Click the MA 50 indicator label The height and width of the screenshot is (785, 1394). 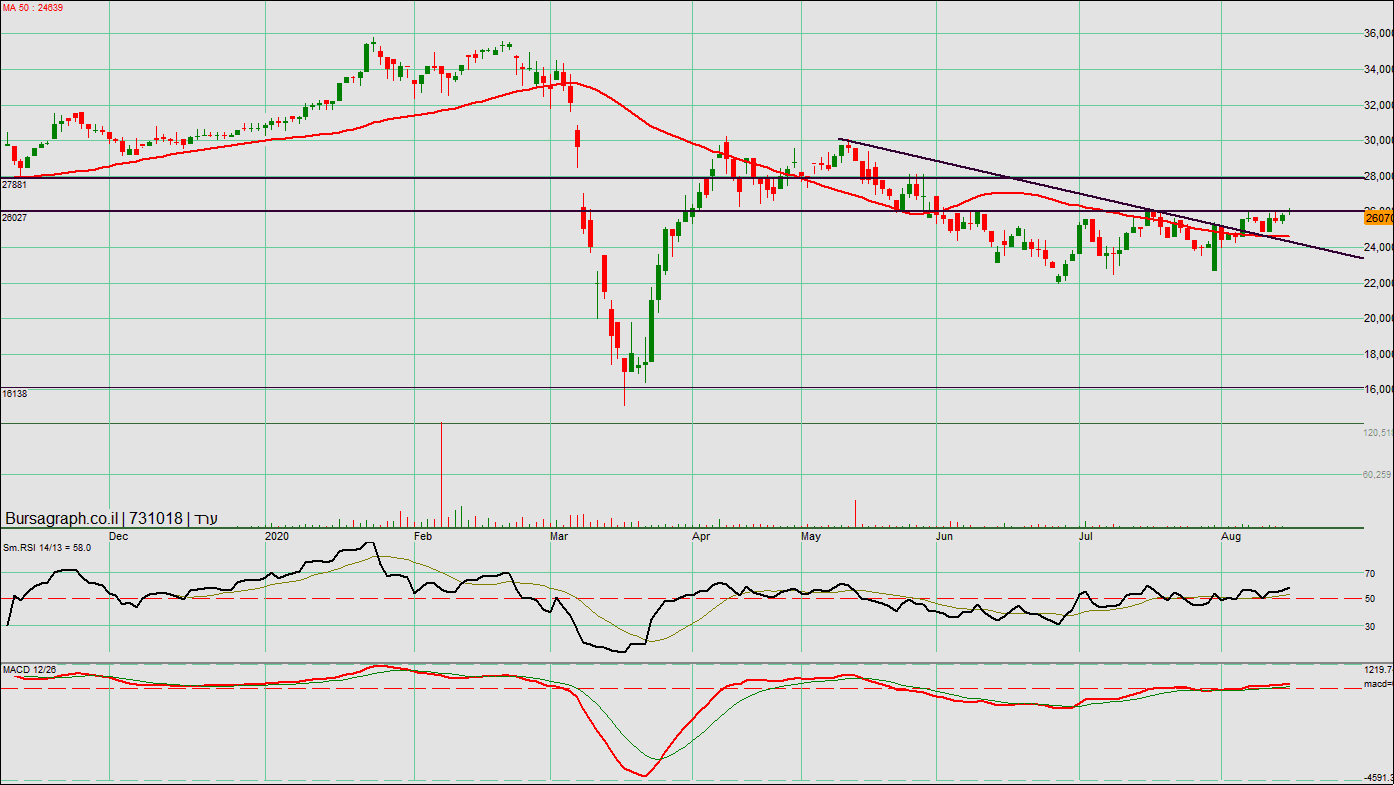pyautogui.click(x=32, y=8)
